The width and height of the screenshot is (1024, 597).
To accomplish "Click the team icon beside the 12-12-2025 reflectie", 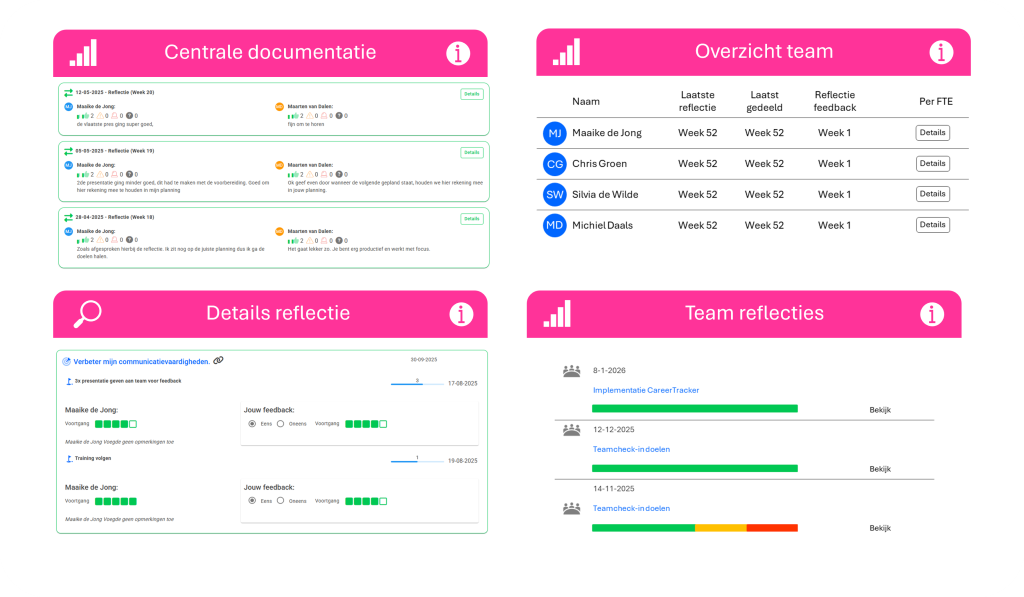I will pyautogui.click(x=570, y=428).
